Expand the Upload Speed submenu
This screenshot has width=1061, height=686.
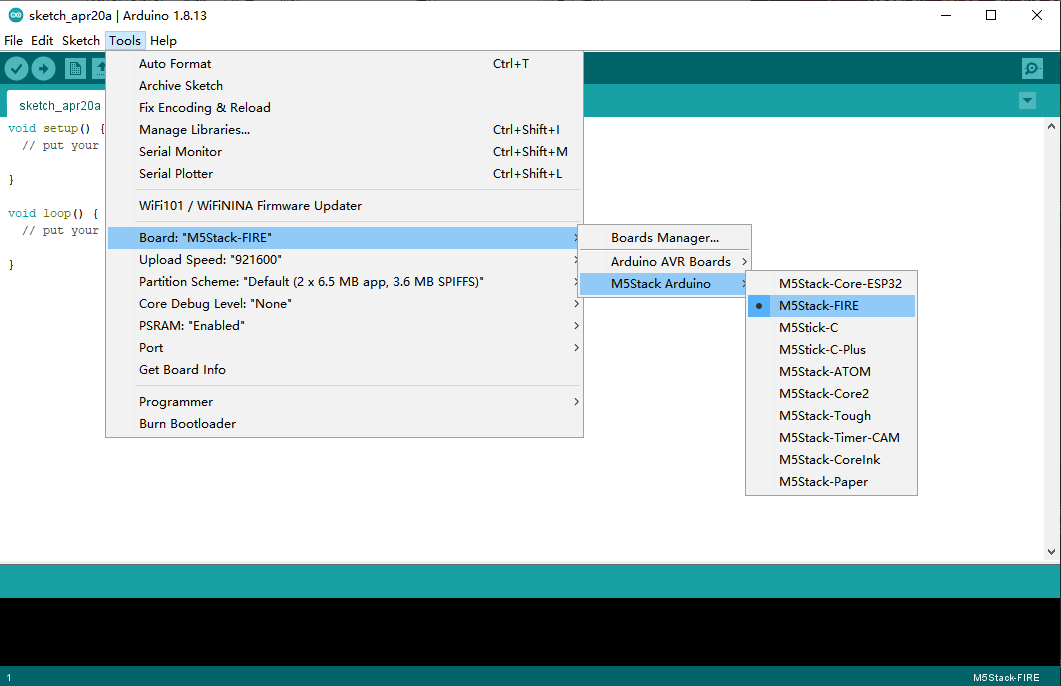click(344, 260)
